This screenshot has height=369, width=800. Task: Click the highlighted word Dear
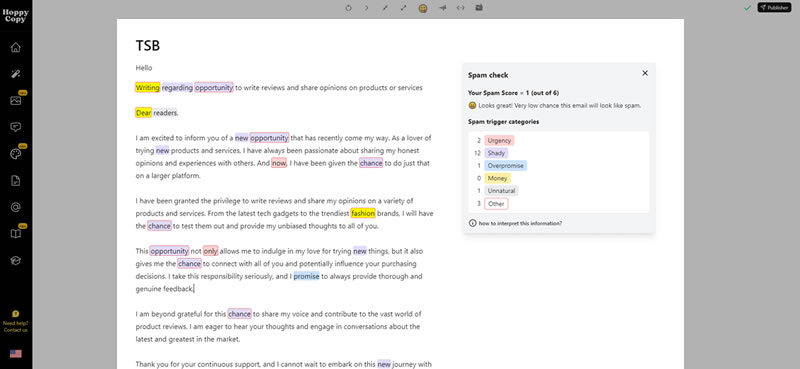pos(143,113)
